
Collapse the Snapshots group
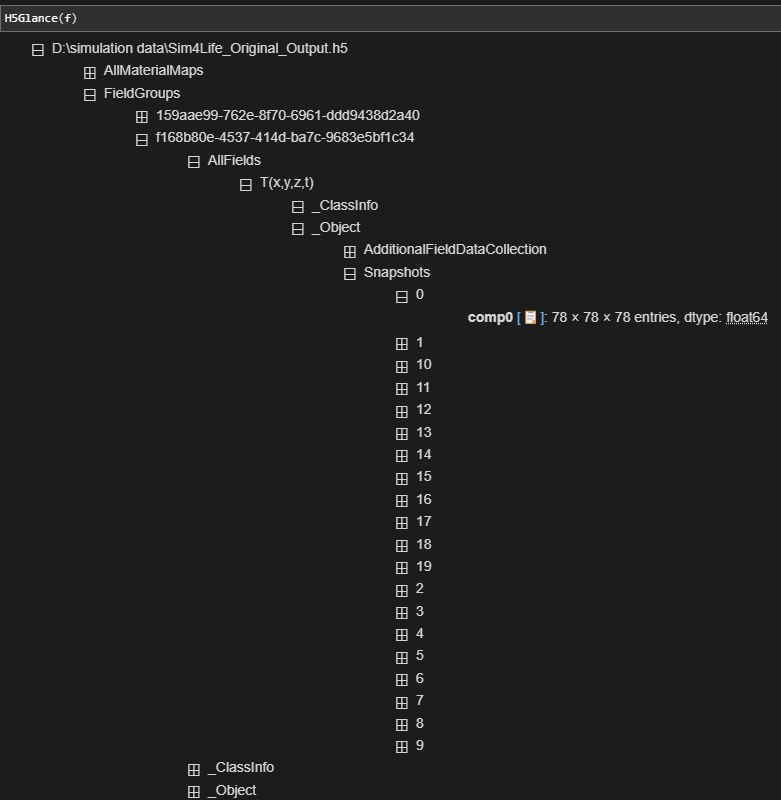pos(350,273)
